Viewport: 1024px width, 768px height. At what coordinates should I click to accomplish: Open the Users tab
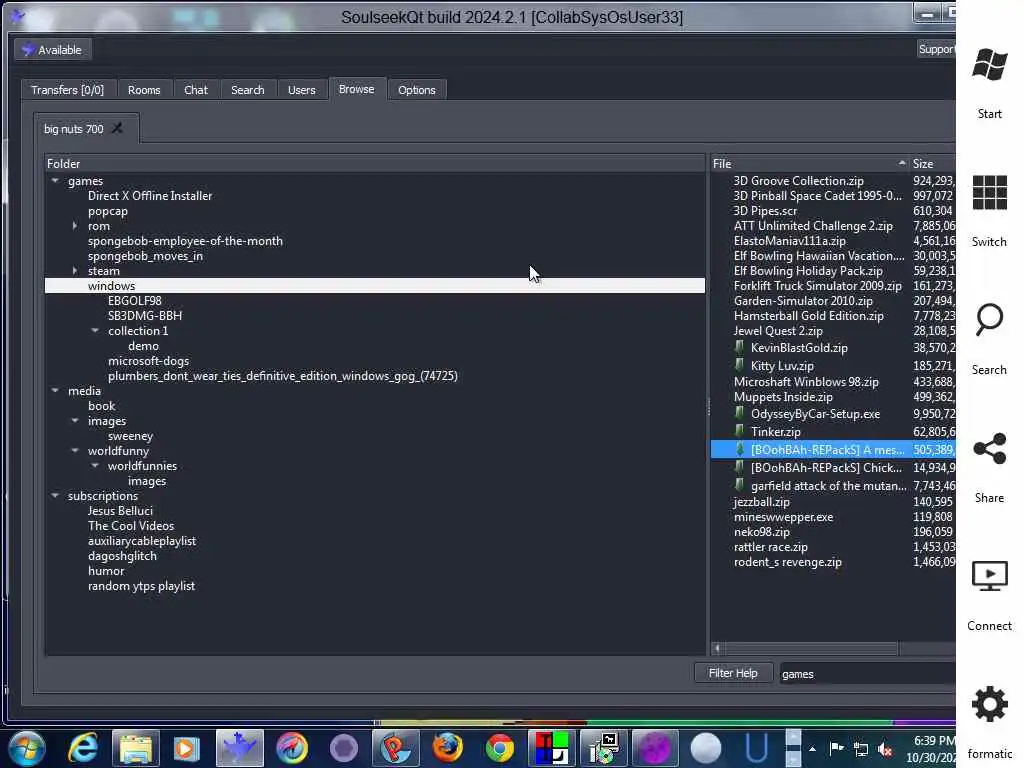(302, 89)
